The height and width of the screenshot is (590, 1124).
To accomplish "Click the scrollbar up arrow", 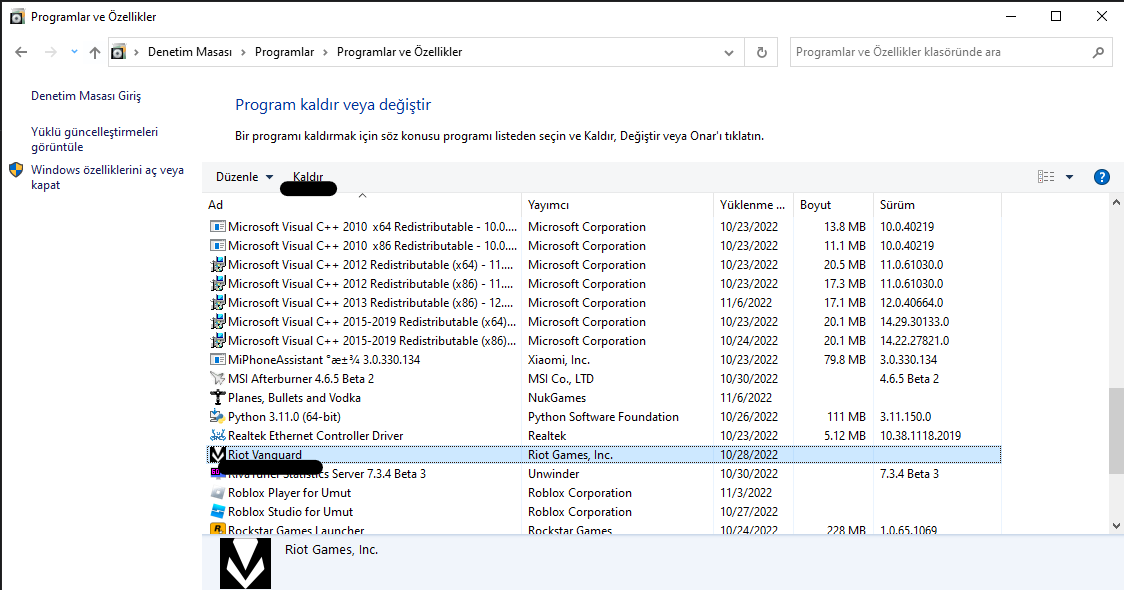I will tap(1116, 203).
